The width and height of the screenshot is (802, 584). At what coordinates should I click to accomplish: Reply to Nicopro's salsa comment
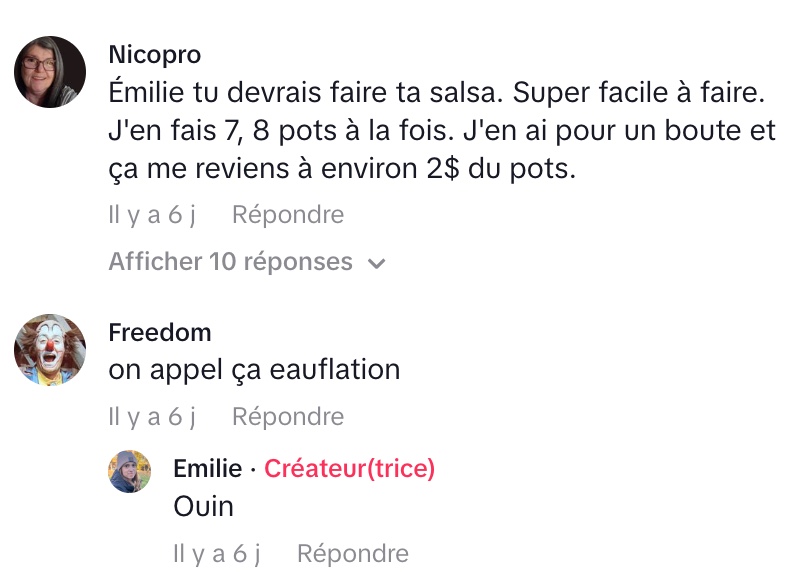point(288,215)
